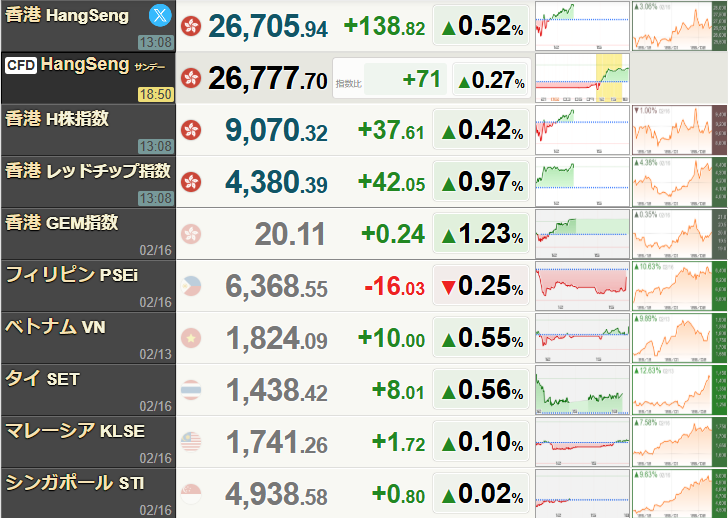Click H株指数 intraday chart thumbnail
The height and width of the screenshot is (518, 728).
582,130
